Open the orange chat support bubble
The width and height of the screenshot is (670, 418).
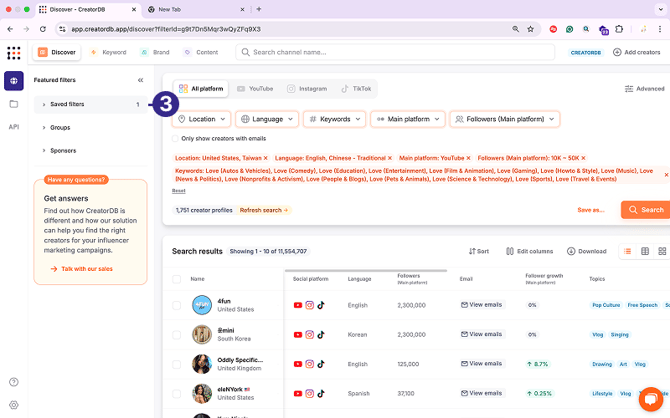coord(651,399)
